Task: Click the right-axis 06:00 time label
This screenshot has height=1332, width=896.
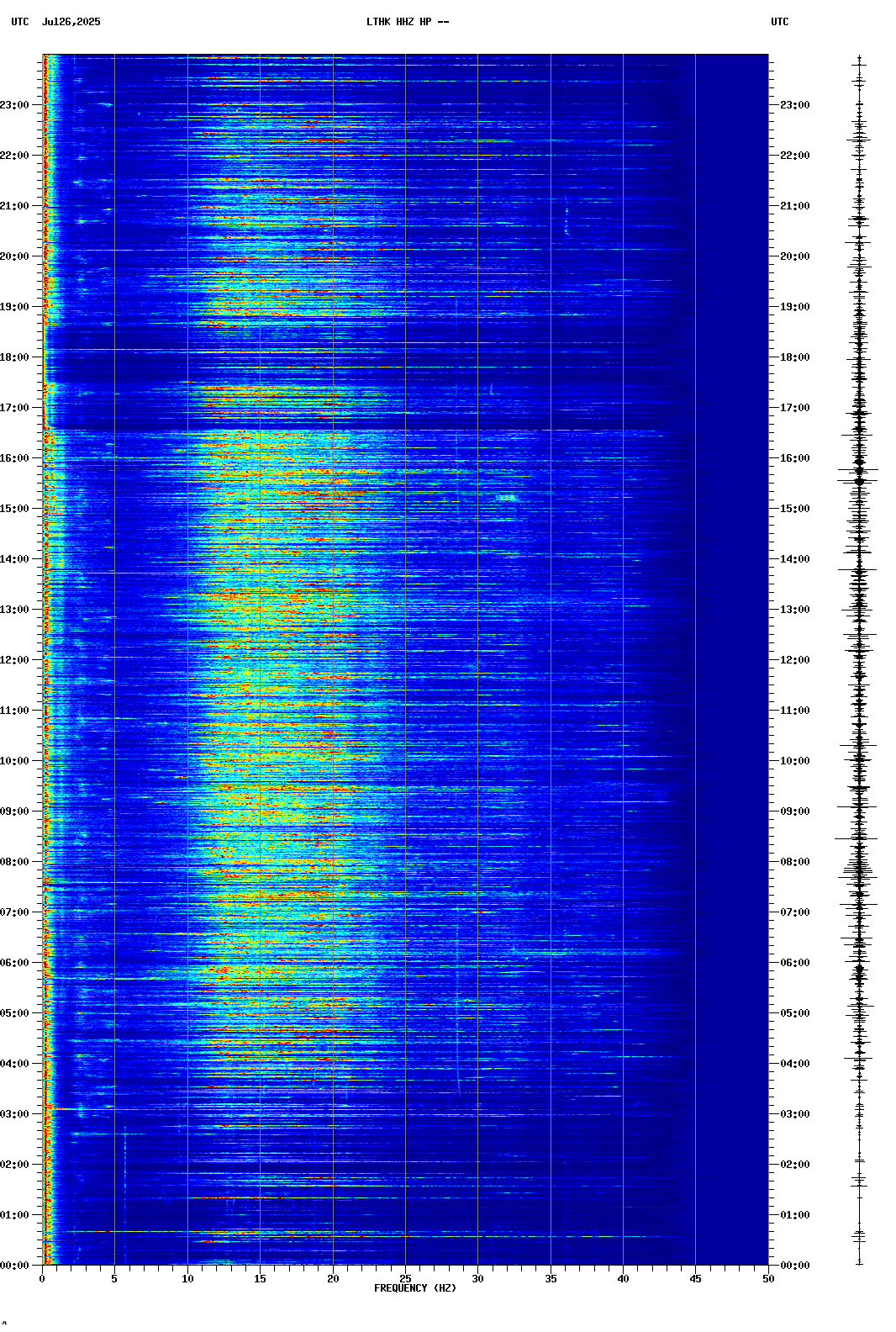Action: click(795, 963)
